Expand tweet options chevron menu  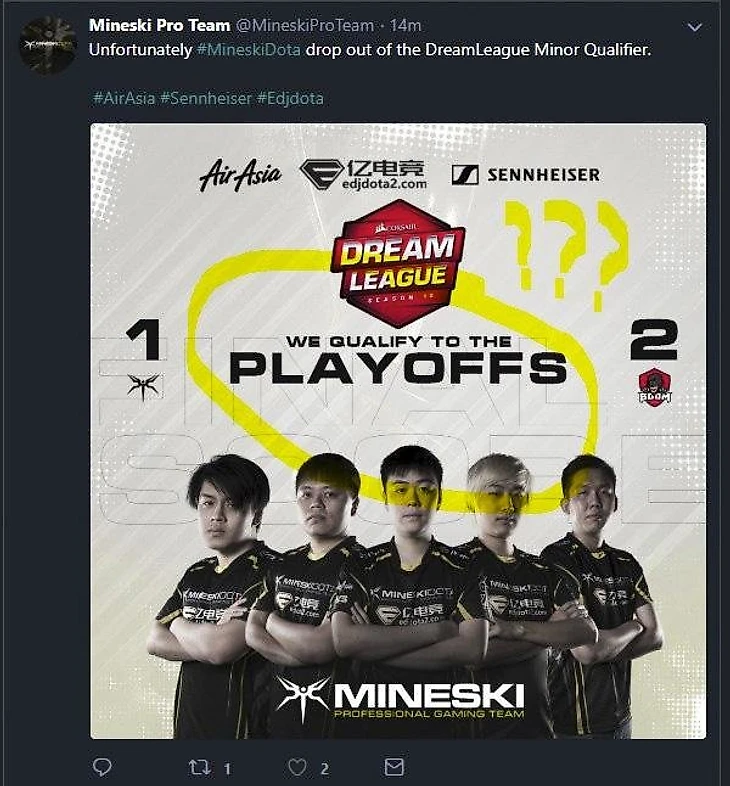pos(694,27)
